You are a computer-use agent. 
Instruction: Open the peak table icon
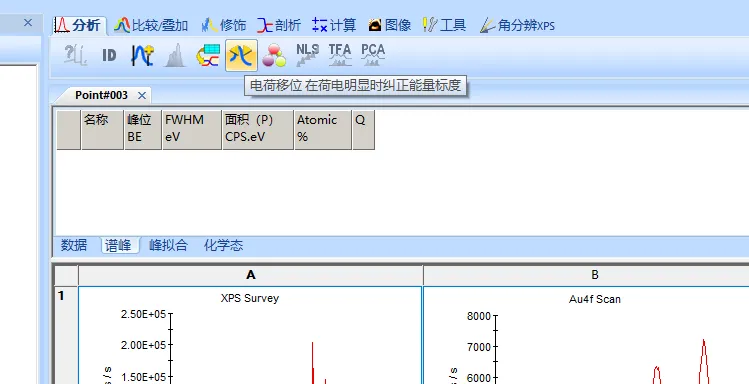pos(208,55)
